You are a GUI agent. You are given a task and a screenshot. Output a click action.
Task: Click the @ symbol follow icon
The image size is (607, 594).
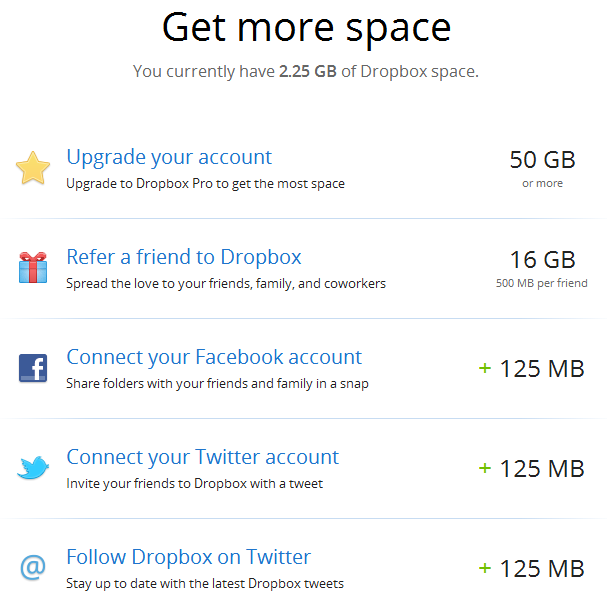point(33,568)
